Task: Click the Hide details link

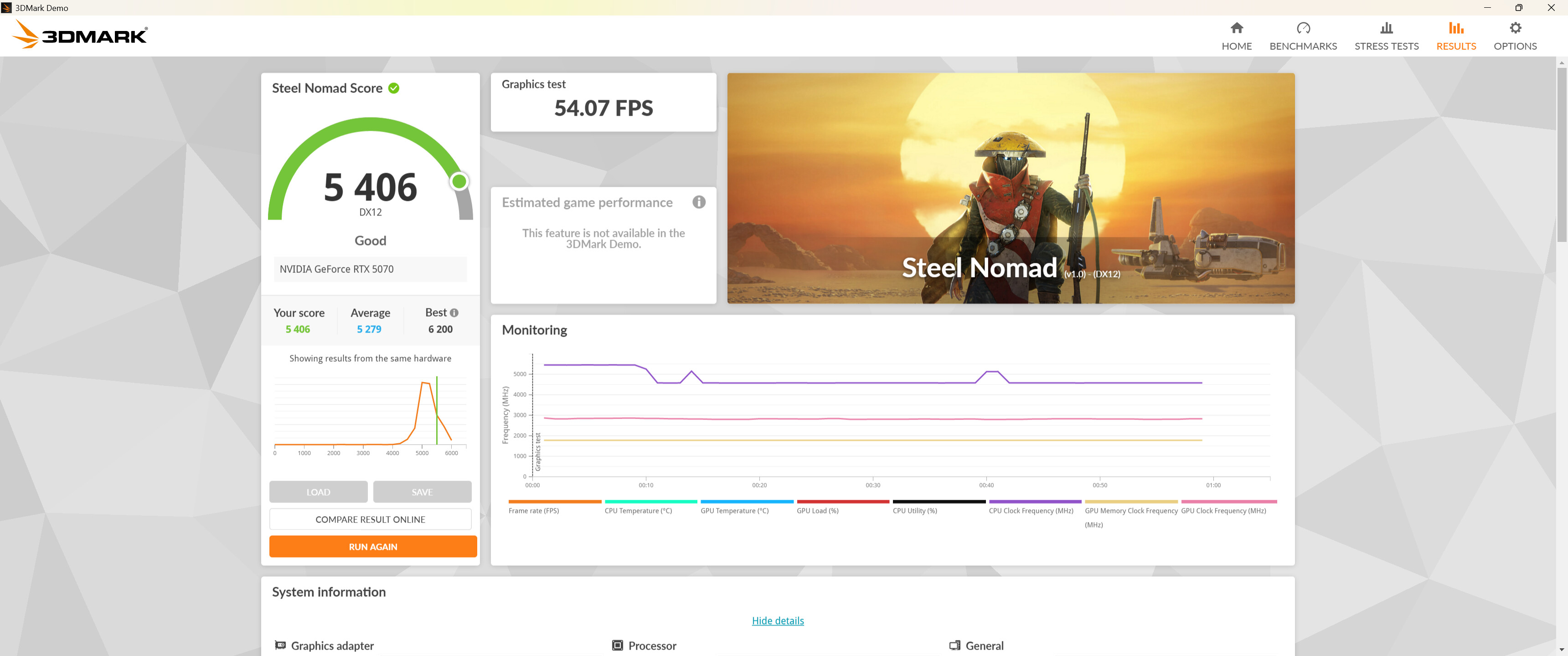Action: pyautogui.click(x=777, y=621)
